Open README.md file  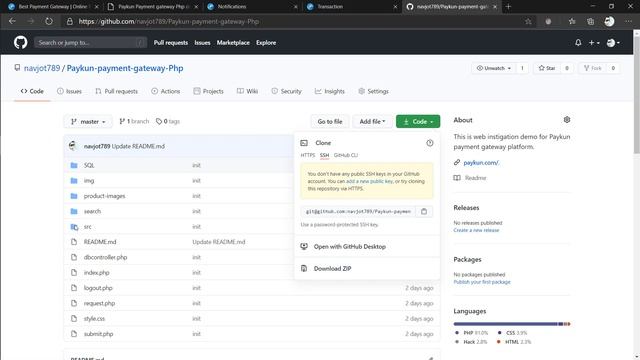click(100, 242)
